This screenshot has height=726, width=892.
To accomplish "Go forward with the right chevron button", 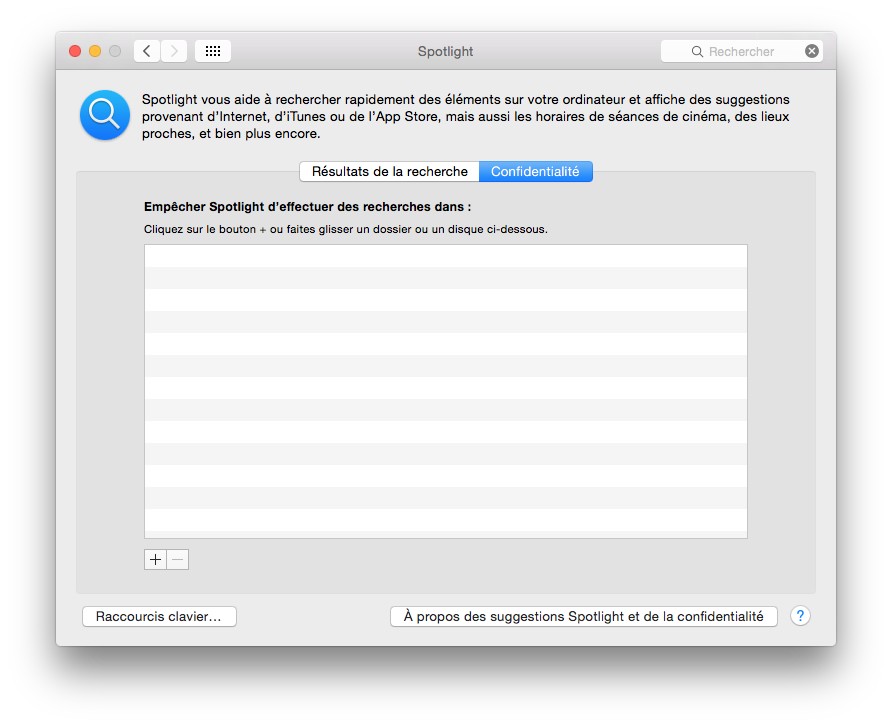I will [x=174, y=51].
